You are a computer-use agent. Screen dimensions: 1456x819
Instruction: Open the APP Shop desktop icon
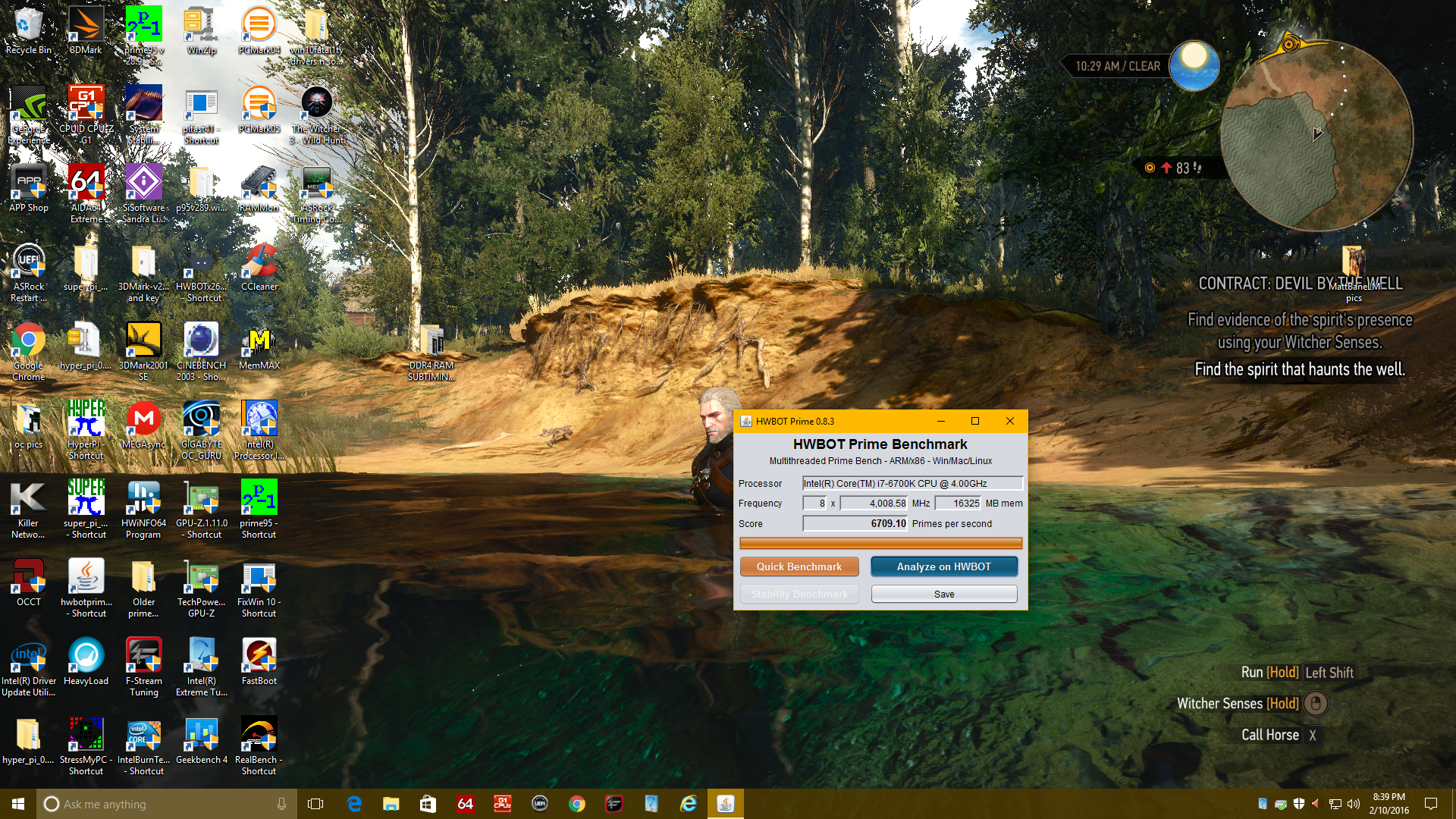pos(29,188)
